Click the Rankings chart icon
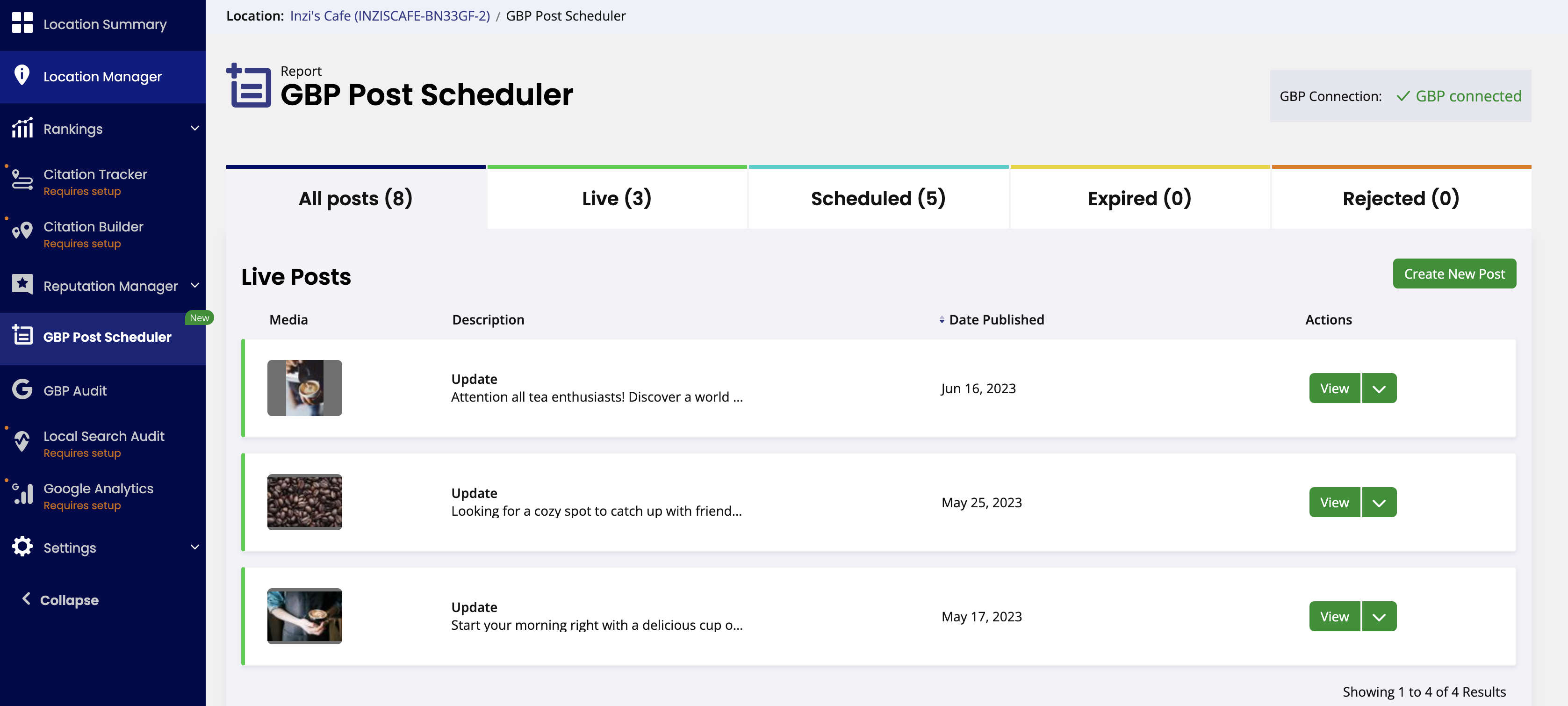 tap(22, 129)
